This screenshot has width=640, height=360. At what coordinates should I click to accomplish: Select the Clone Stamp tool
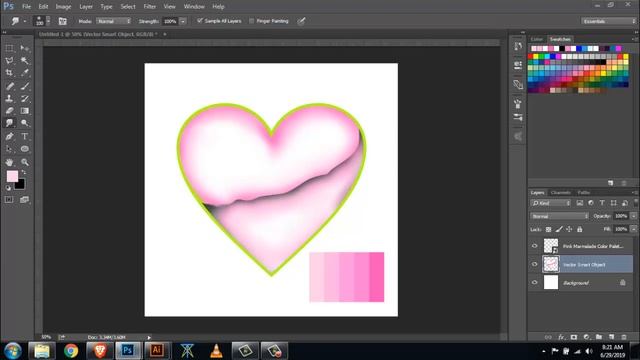9,98
